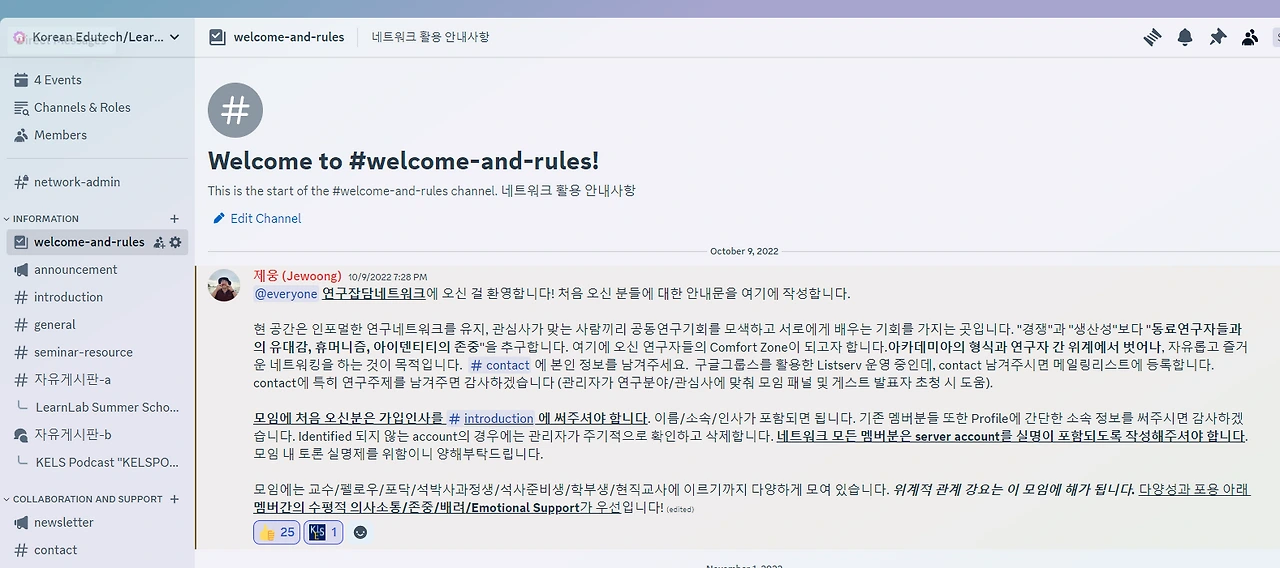Follow #introduction channel link in message
The height and width of the screenshot is (568, 1280).
(491, 419)
